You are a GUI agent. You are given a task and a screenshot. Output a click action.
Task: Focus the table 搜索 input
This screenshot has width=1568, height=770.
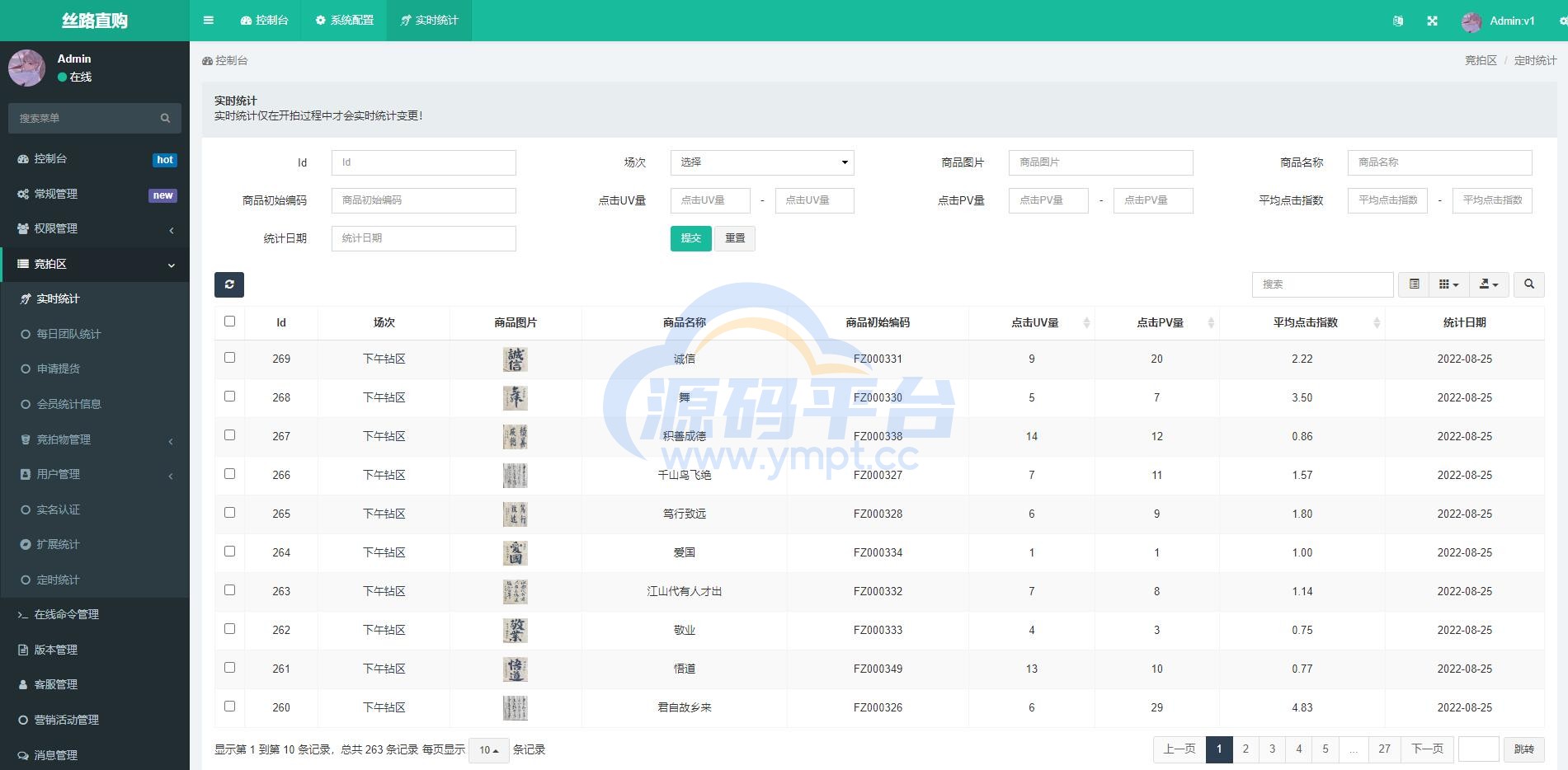pos(1323,284)
